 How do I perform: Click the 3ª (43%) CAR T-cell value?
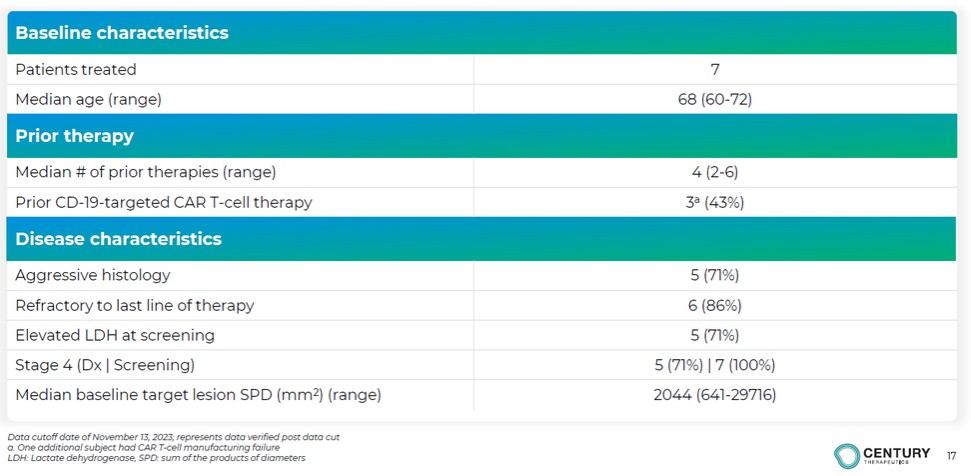click(x=714, y=202)
